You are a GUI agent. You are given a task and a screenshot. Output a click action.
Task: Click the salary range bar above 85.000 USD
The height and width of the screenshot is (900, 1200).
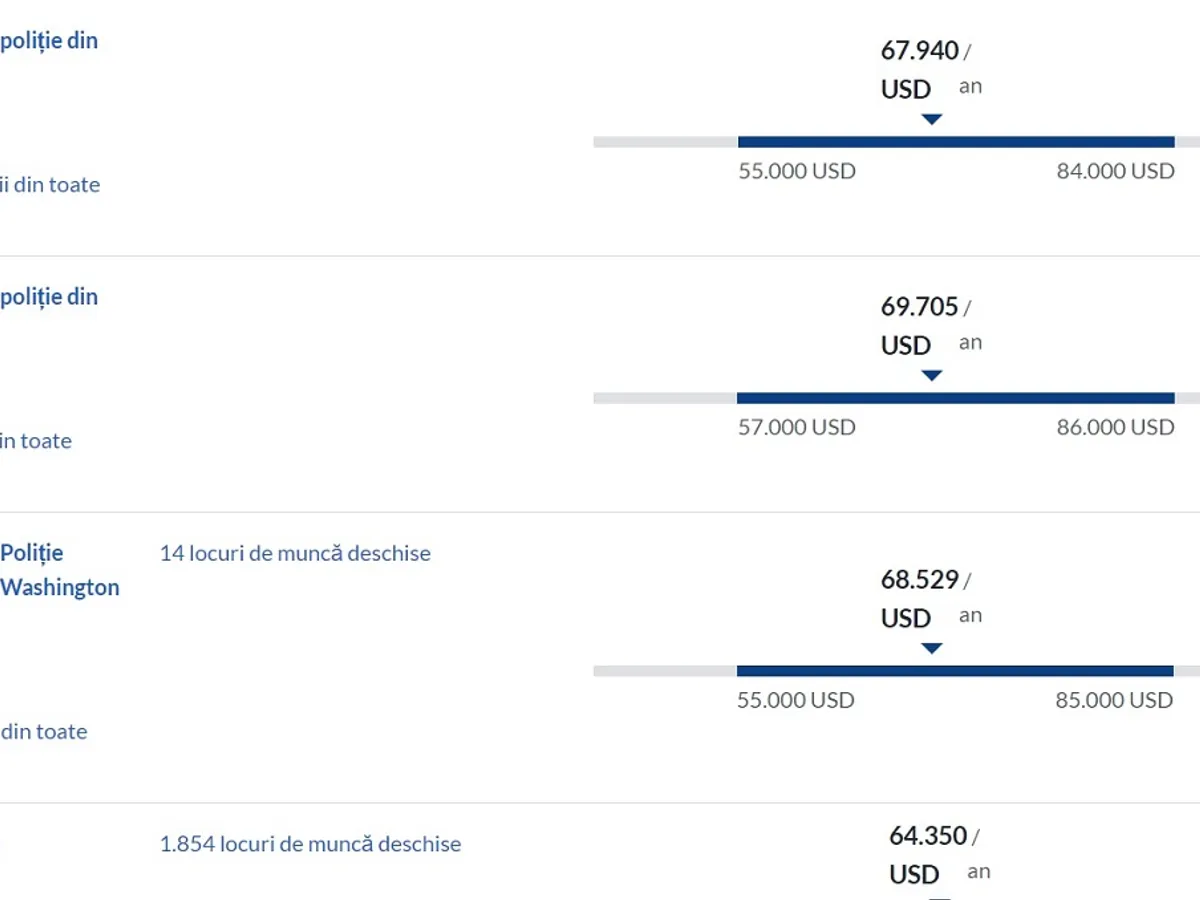(955, 671)
